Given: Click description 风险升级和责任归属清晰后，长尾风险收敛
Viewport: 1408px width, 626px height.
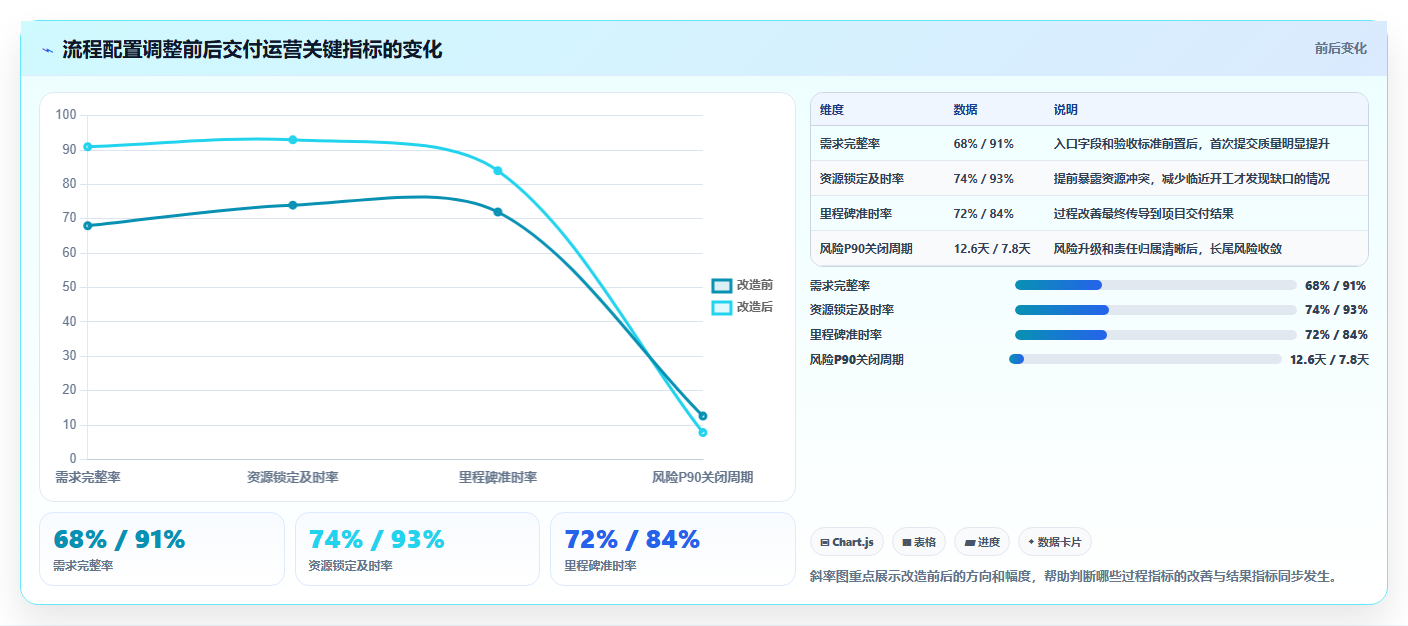Looking at the screenshot, I should coord(1168,249).
